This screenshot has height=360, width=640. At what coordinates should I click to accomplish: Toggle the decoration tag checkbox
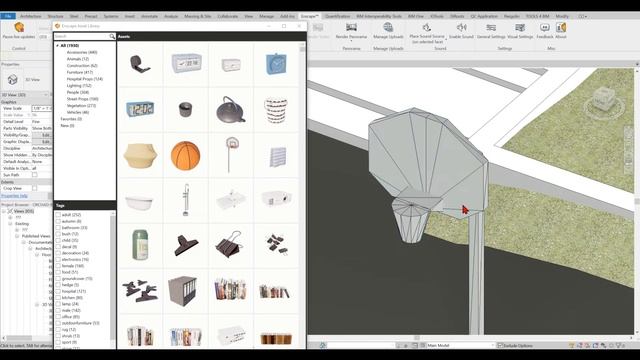[58, 253]
